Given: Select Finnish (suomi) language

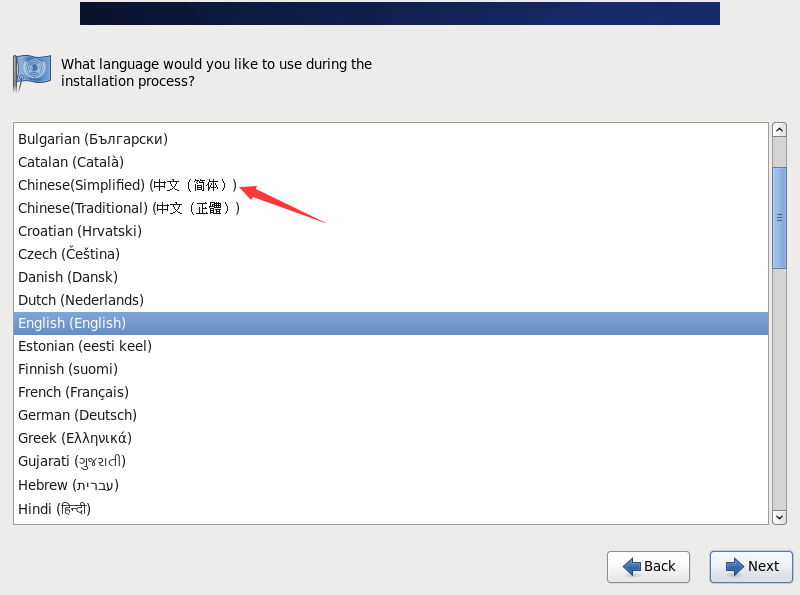Looking at the screenshot, I should tap(391, 369).
